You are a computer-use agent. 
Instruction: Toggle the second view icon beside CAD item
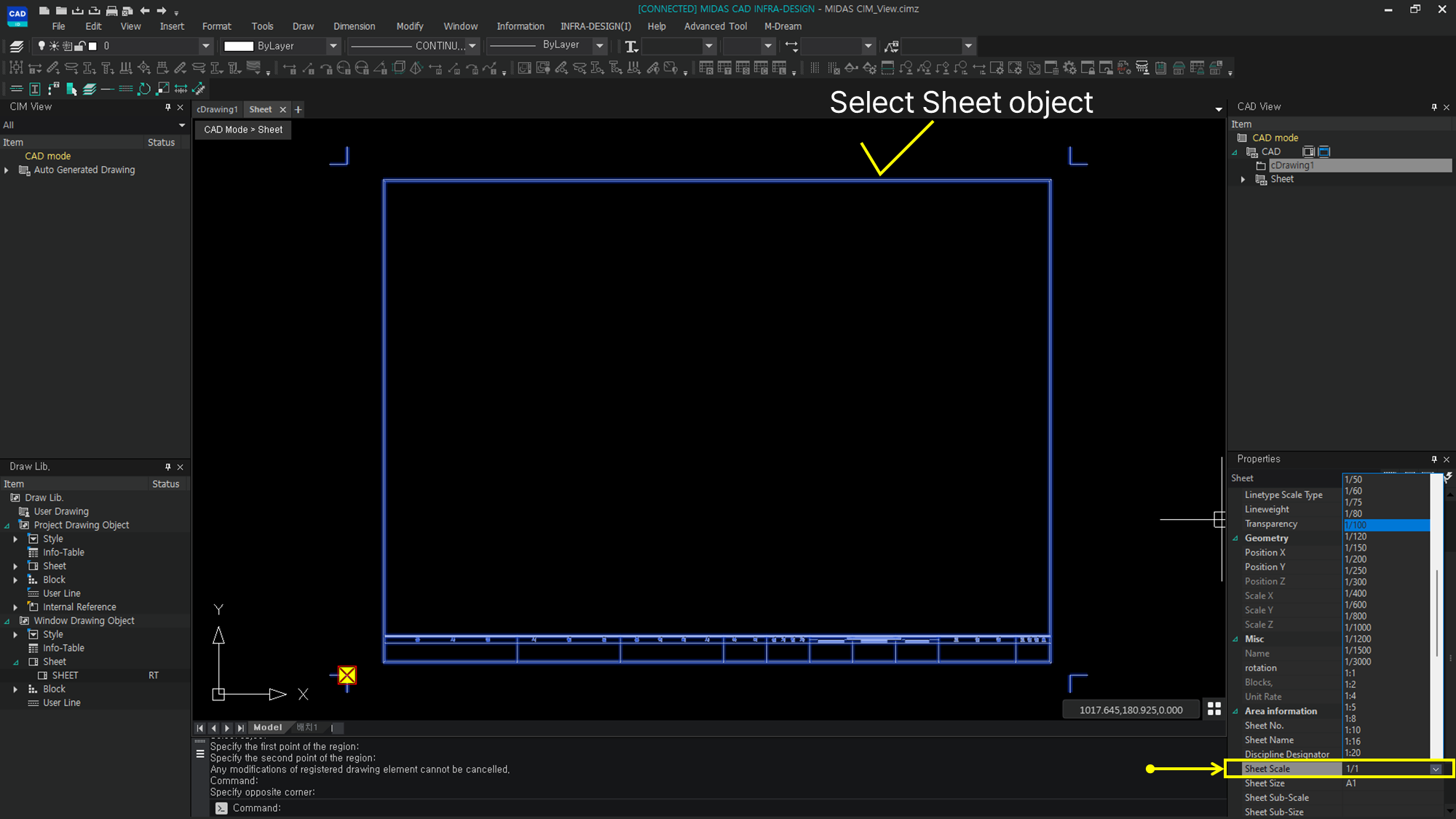(x=1324, y=151)
